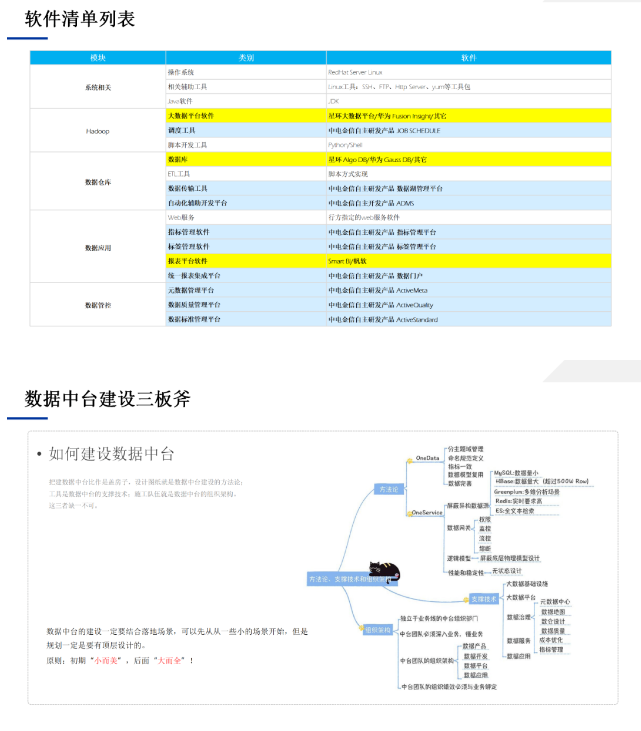641x731 pixels.
Task: Click the 脚本方式实现 cell
Action: tap(469, 174)
